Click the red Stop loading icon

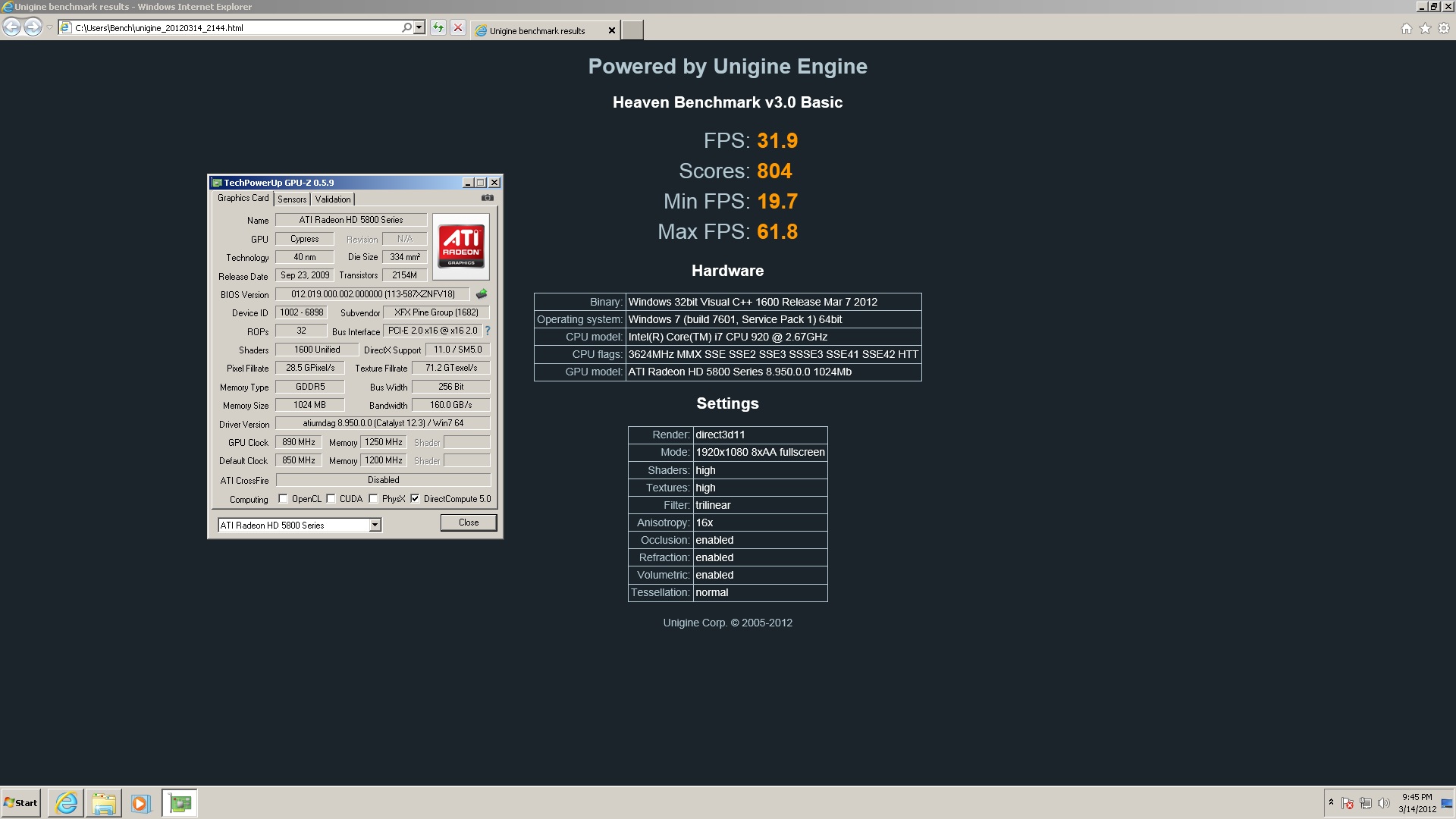coord(458,28)
